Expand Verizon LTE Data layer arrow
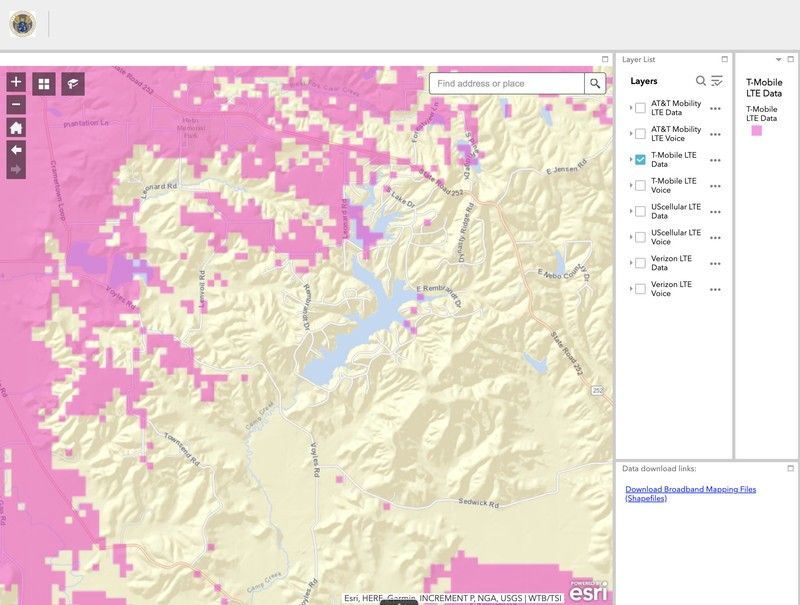800x605 pixels. click(x=631, y=263)
